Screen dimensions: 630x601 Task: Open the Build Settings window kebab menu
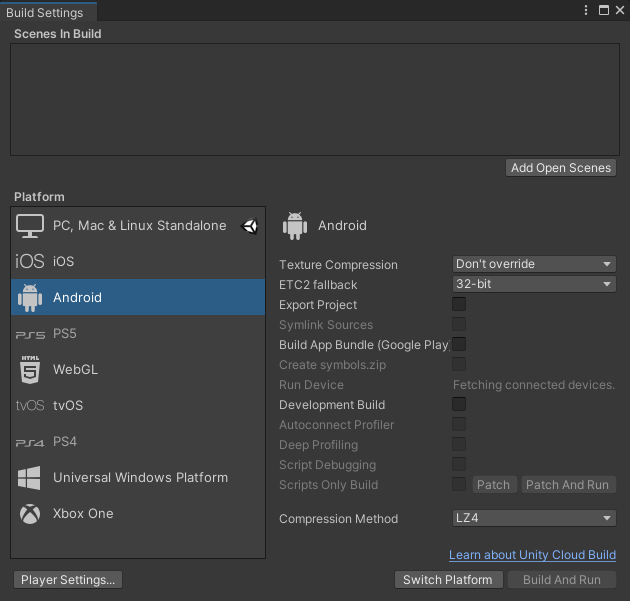586,10
